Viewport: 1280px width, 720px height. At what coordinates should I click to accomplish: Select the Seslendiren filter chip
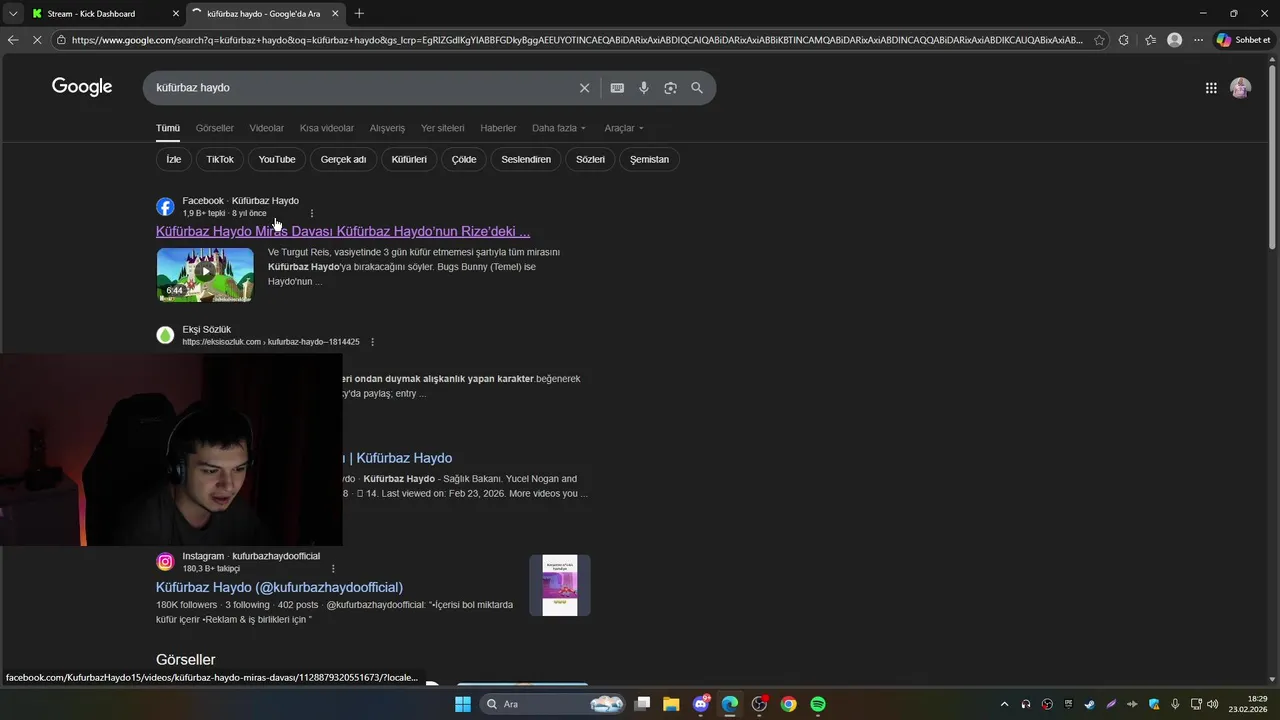point(526,159)
